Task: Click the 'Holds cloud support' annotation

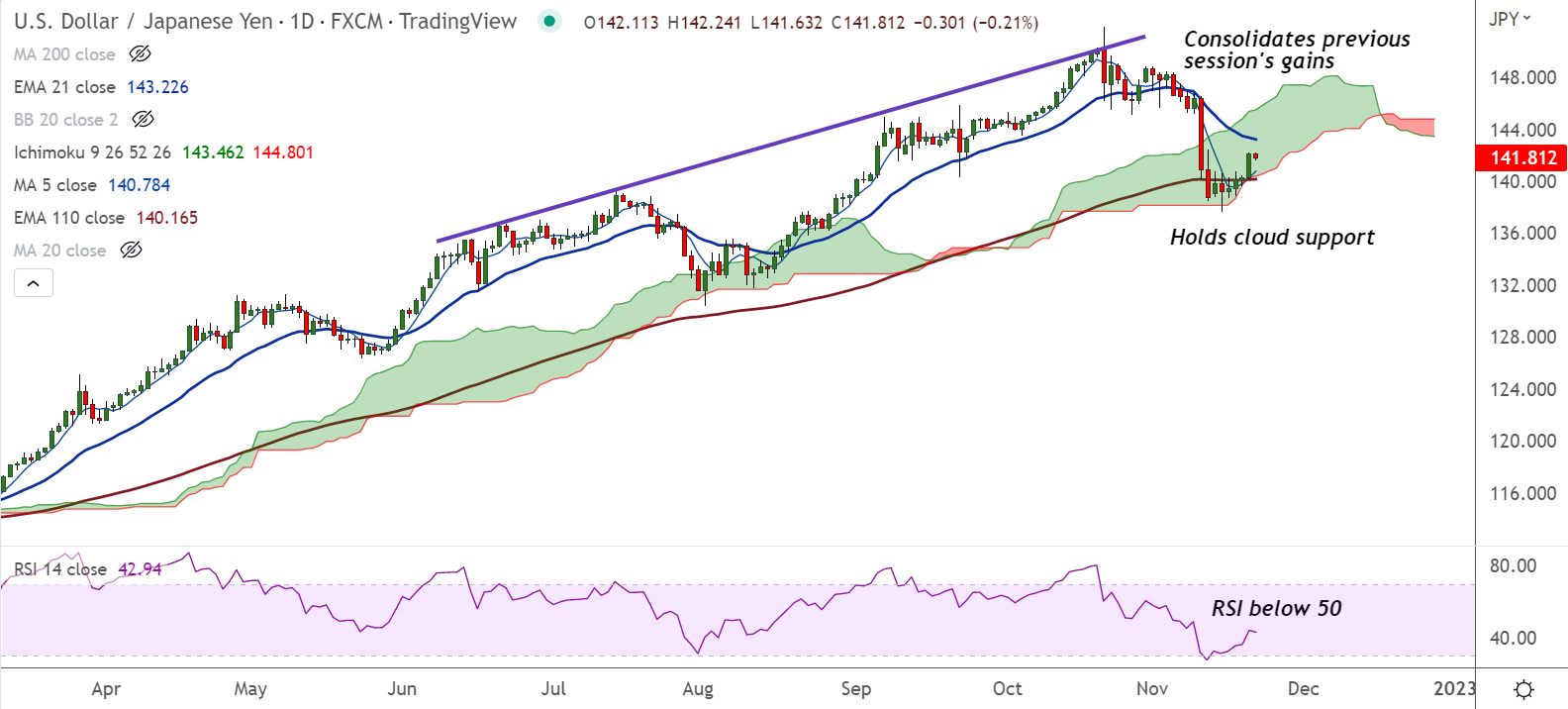Action: [x=1272, y=238]
